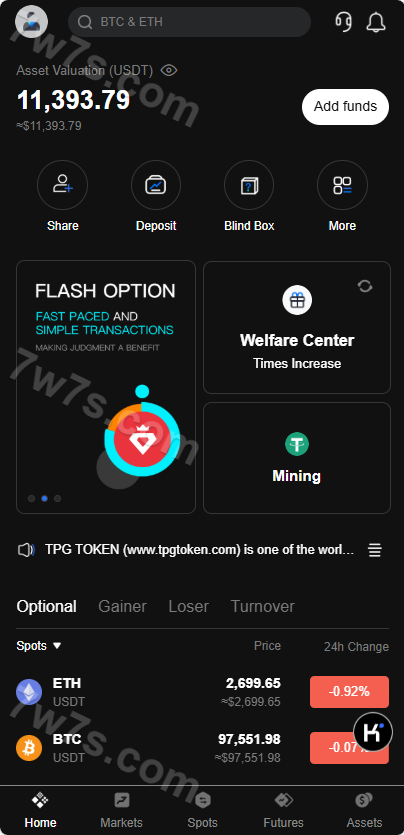Viewport: 404px width, 835px height.
Task: Open the announcement list menu icon
Action: click(375, 550)
